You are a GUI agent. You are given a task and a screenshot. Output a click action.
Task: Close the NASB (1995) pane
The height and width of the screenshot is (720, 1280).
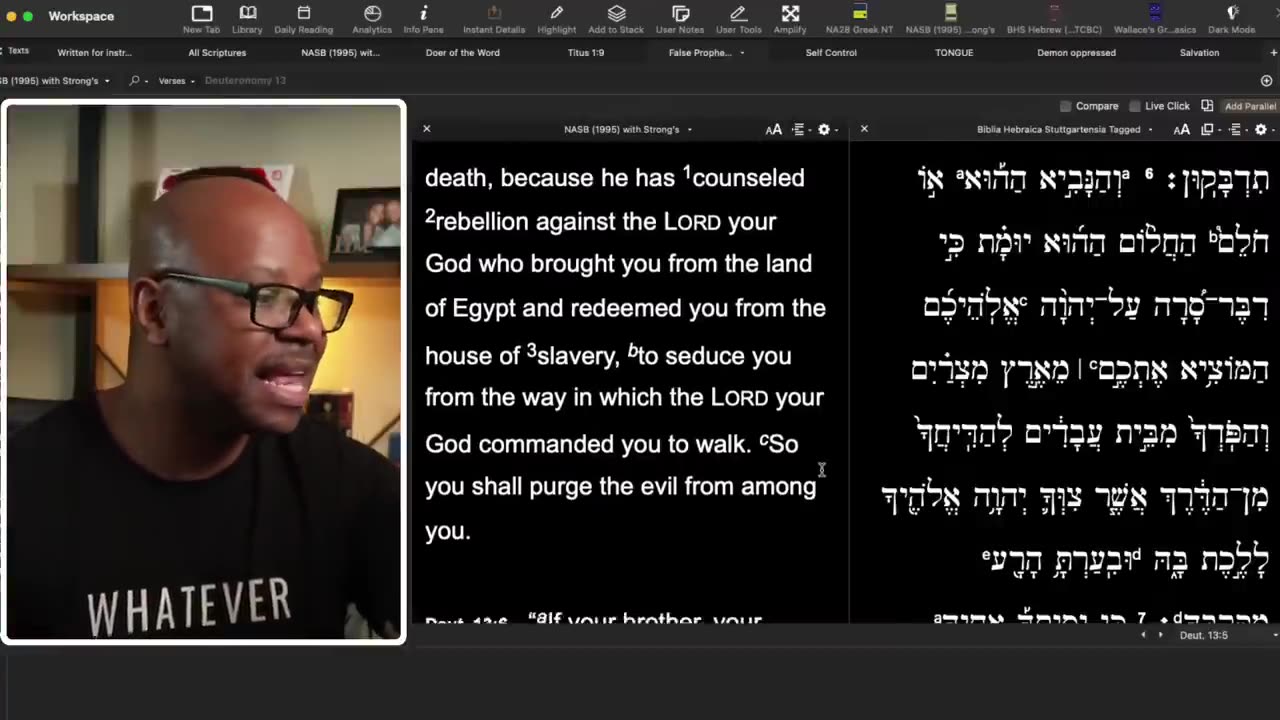427,129
